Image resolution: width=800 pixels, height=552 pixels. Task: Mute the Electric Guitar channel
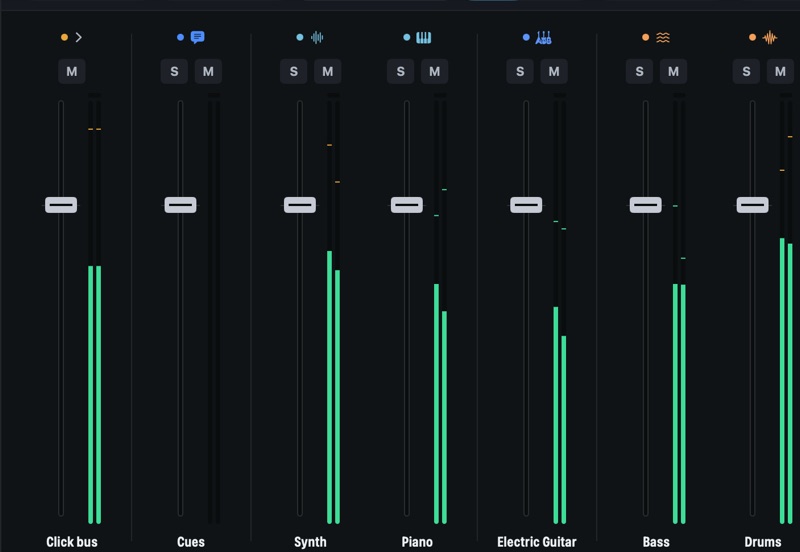(554, 71)
